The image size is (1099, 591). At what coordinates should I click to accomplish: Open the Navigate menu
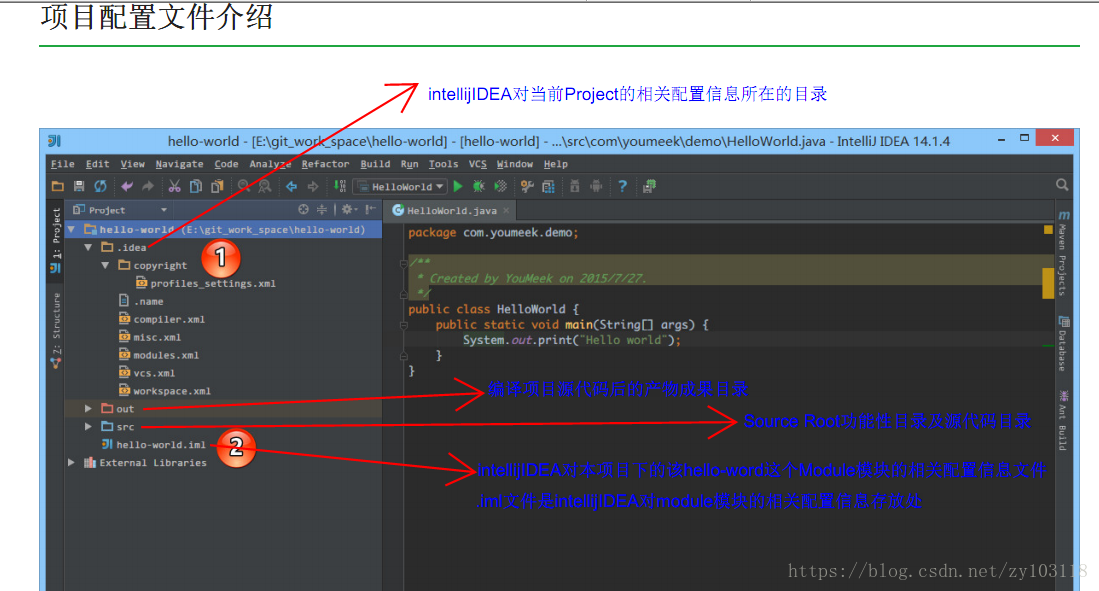coord(179,164)
